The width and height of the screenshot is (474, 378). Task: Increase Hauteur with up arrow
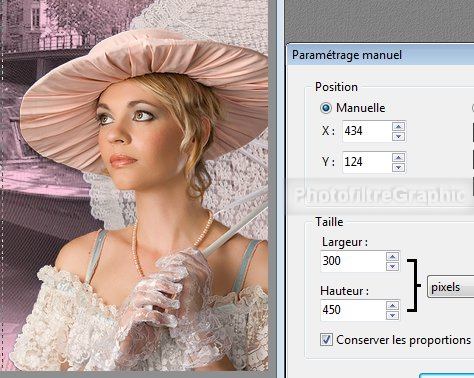(x=392, y=305)
